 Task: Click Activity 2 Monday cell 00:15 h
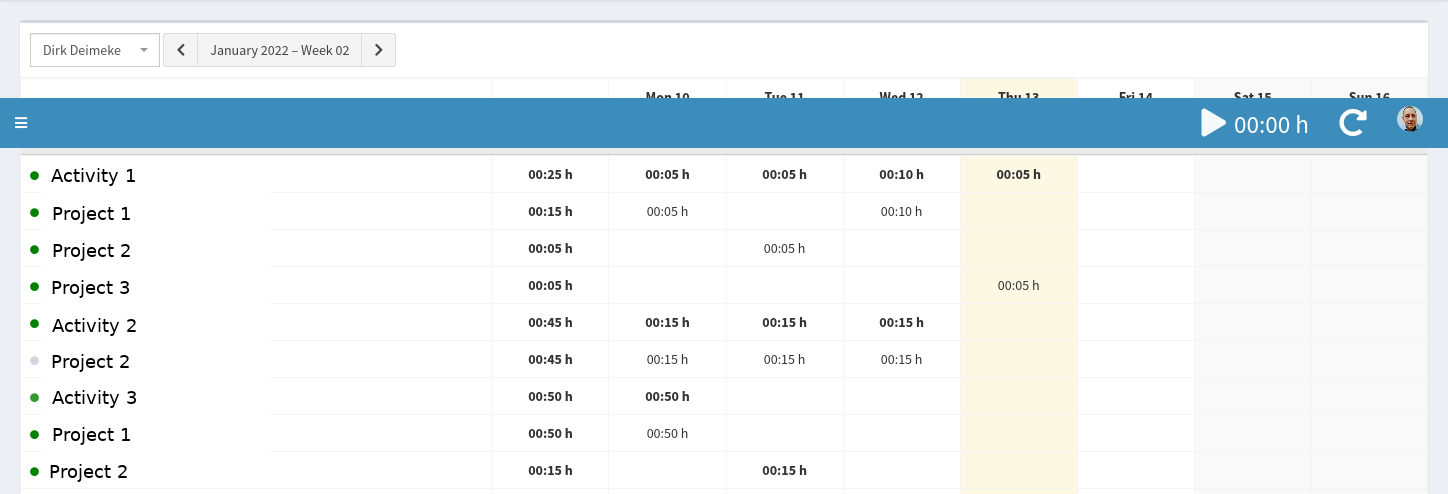667,322
